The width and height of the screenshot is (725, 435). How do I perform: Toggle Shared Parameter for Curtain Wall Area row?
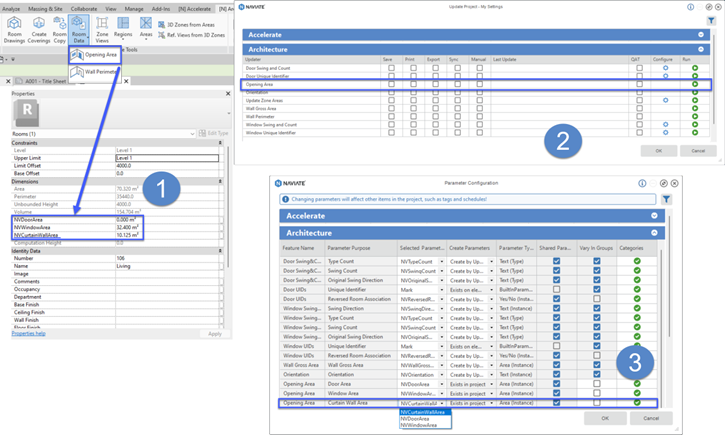(x=556, y=403)
